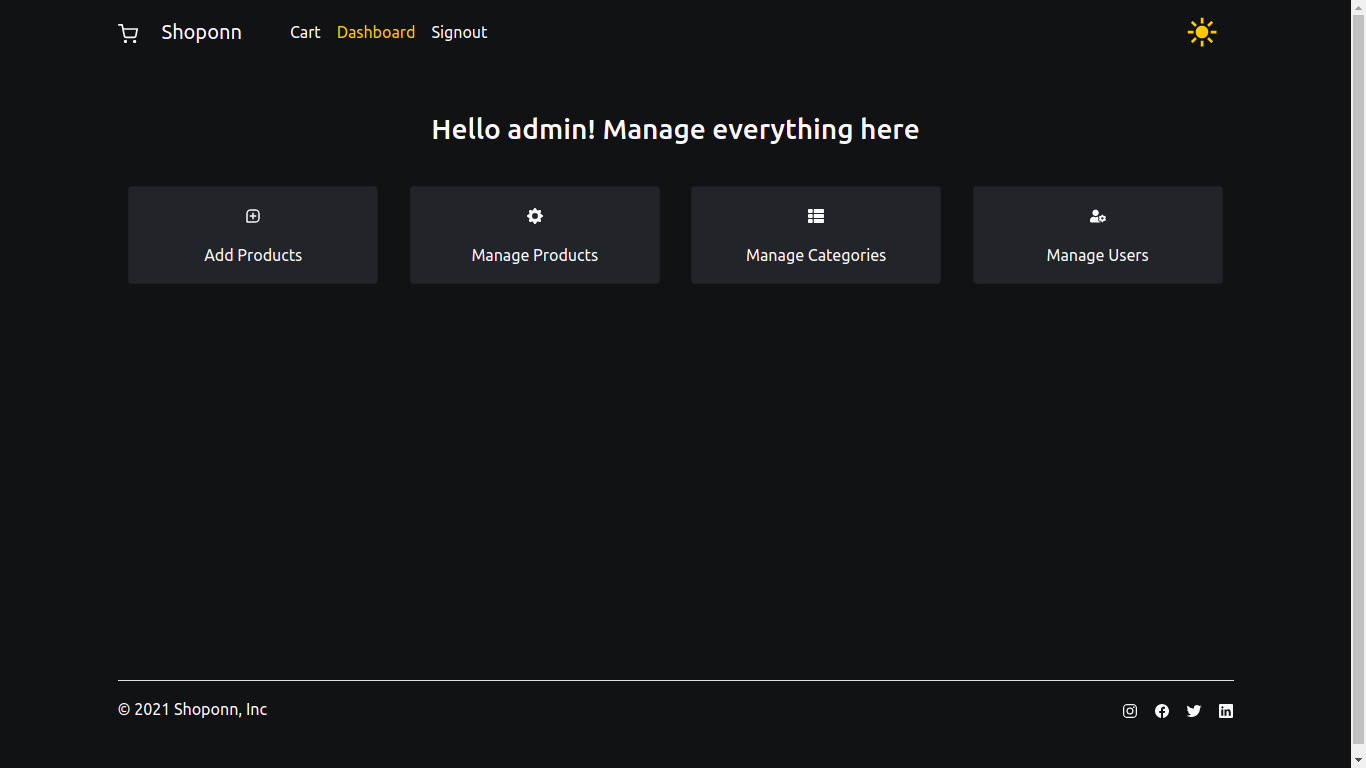The image size is (1366, 768).
Task: Click the "© 2021 Shoponn, Inc" footer text
Action: click(193, 709)
